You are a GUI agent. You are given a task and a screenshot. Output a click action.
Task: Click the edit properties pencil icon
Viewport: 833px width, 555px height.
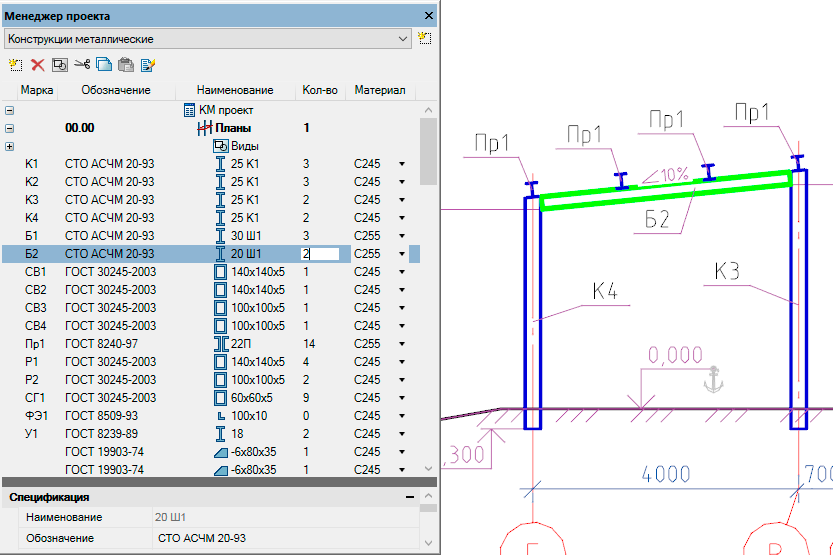[x=148, y=65]
